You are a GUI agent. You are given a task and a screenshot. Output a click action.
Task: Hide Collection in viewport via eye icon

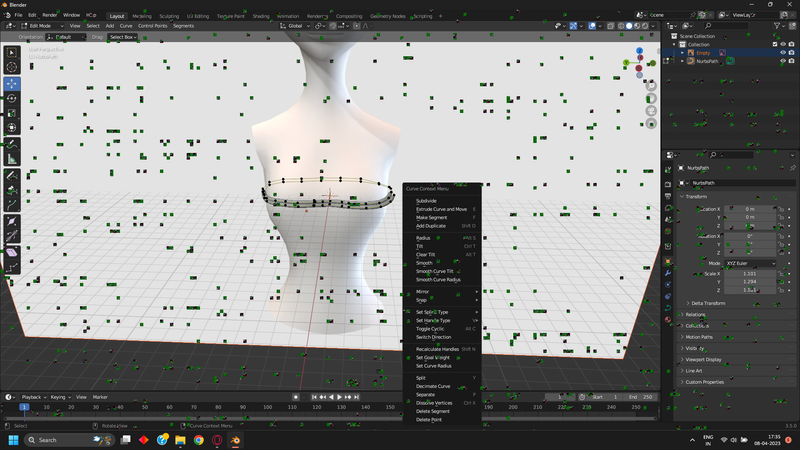pos(783,44)
